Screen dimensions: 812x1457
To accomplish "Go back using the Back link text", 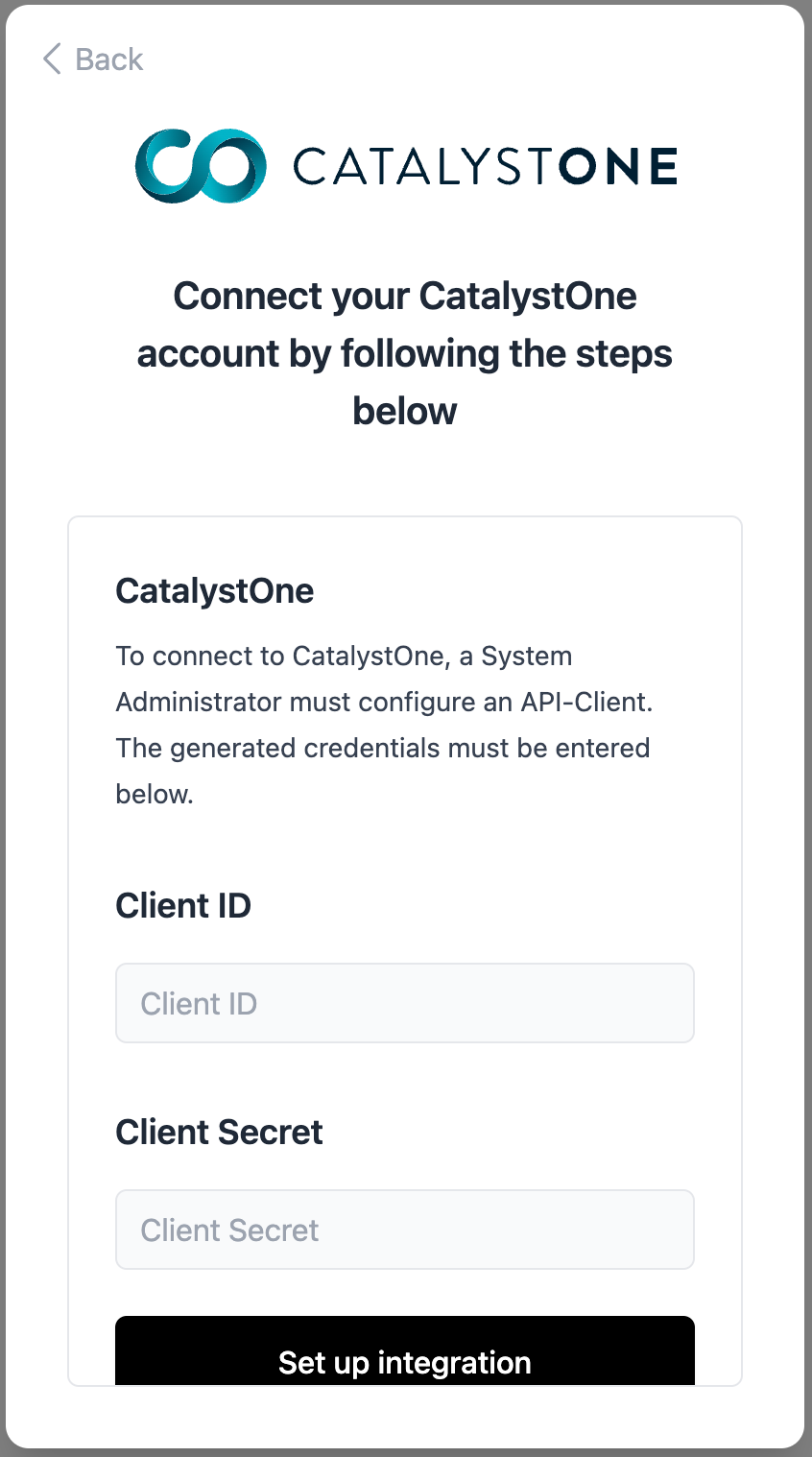I will (108, 60).
